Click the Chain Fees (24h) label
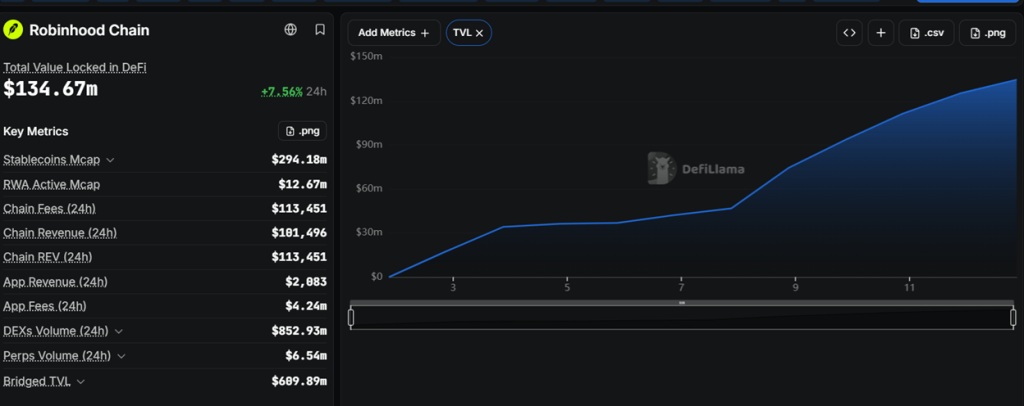The height and width of the screenshot is (406, 1024). (x=50, y=208)
